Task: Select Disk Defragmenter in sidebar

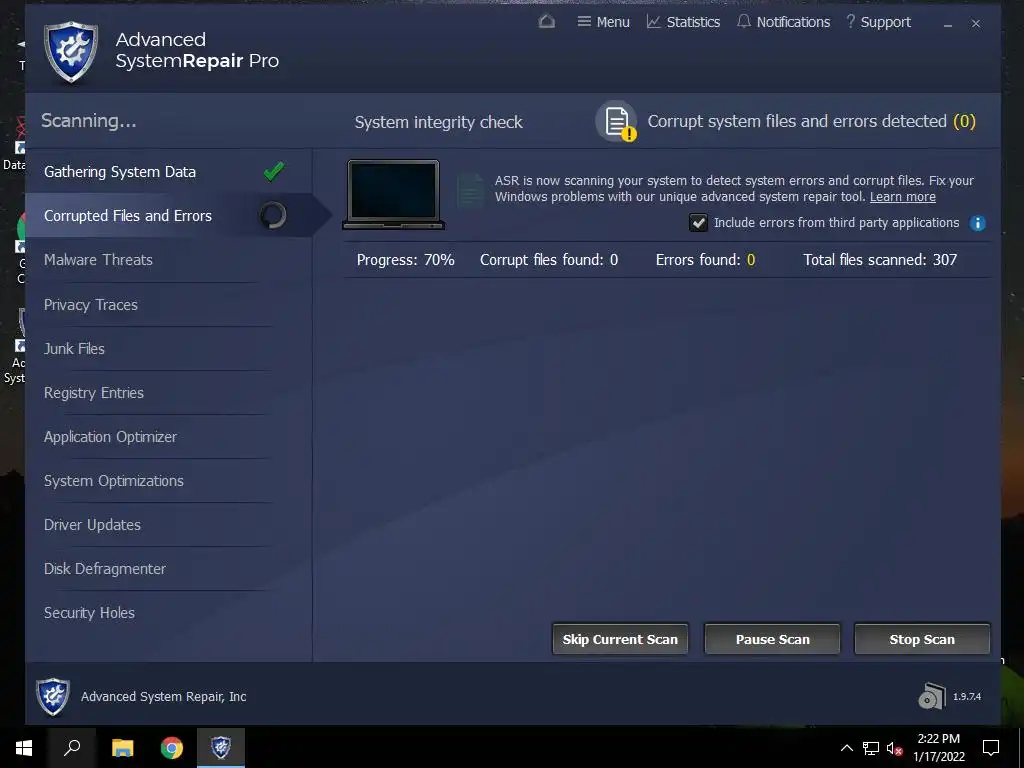Action: [104, 569]
